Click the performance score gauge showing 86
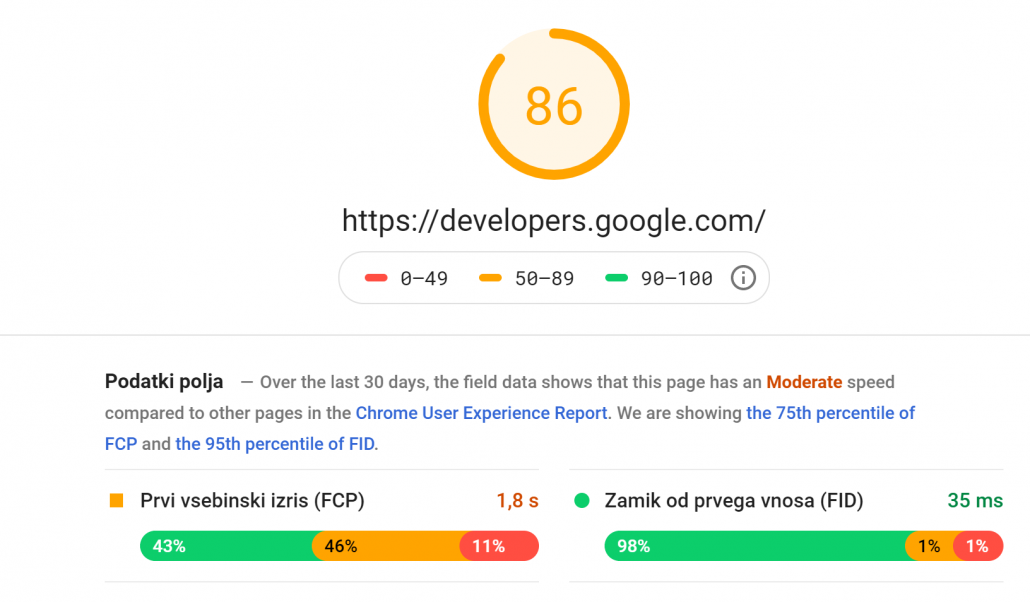This screenshot has width=1030, height=602. tap(554, 105)
